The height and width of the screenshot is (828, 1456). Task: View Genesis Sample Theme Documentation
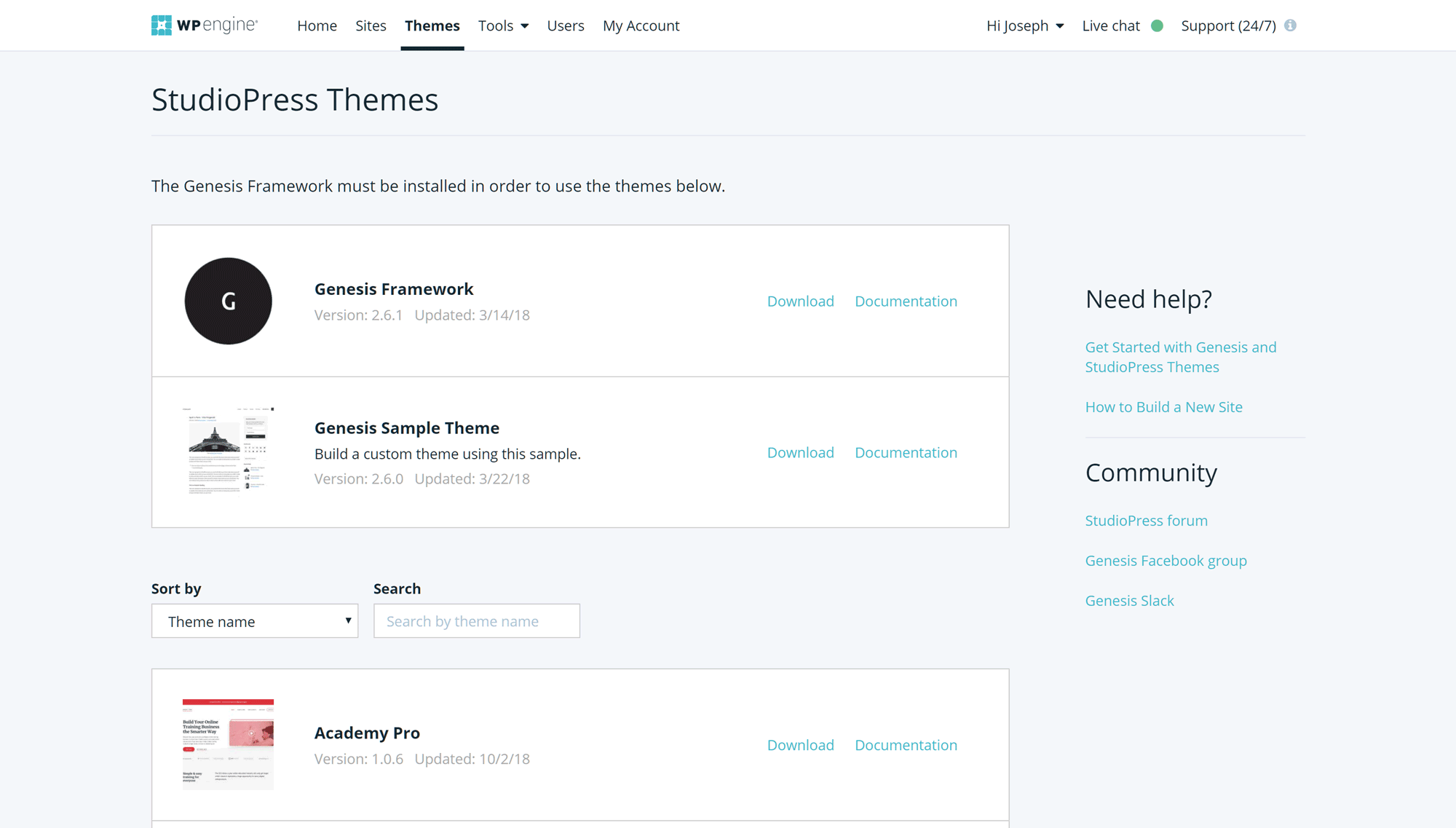906,452
